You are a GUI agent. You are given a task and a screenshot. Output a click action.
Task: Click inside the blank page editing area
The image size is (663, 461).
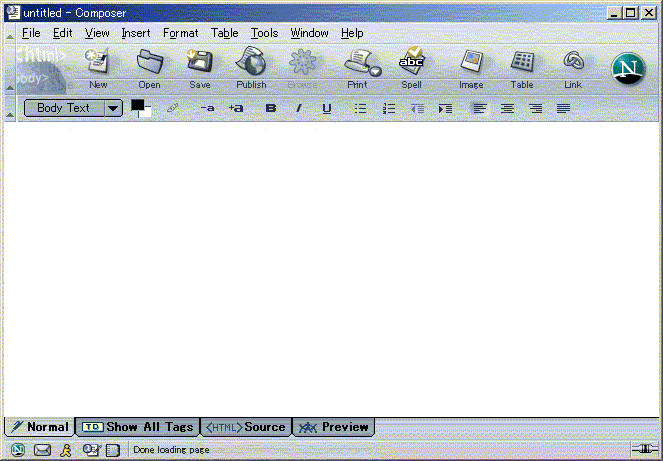(332, 269)
